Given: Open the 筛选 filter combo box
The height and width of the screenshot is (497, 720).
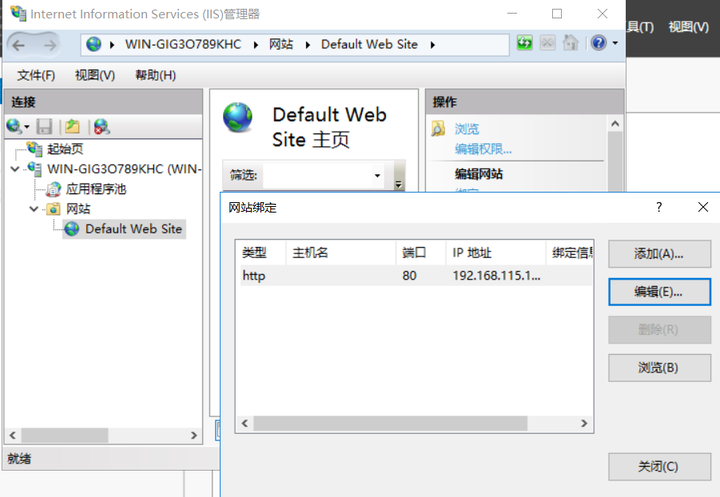Looking at the screenshot, I should pyautogui.click(x=324, y=175).
